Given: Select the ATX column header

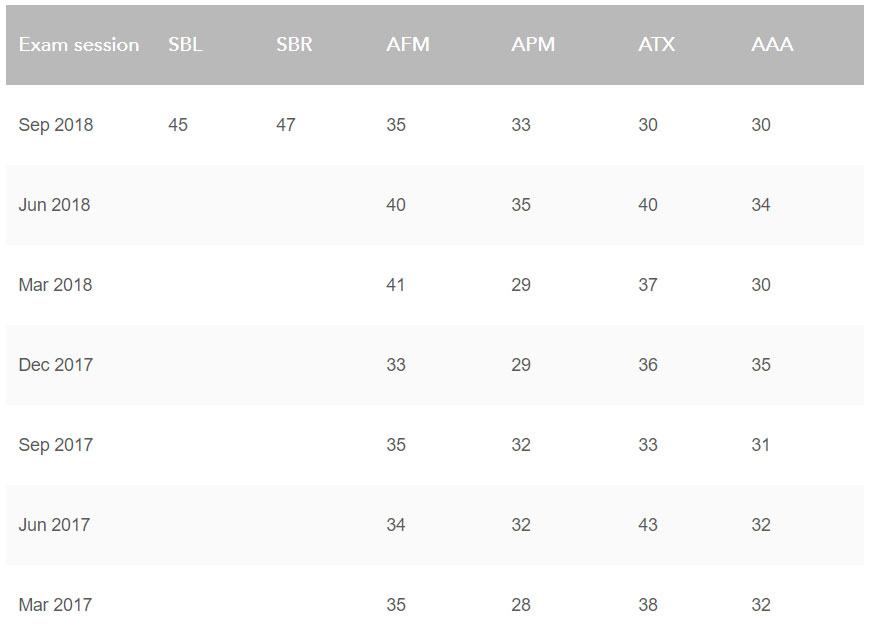Looking at the screenshot, I should pyautogui.click(x=657, y=44).
